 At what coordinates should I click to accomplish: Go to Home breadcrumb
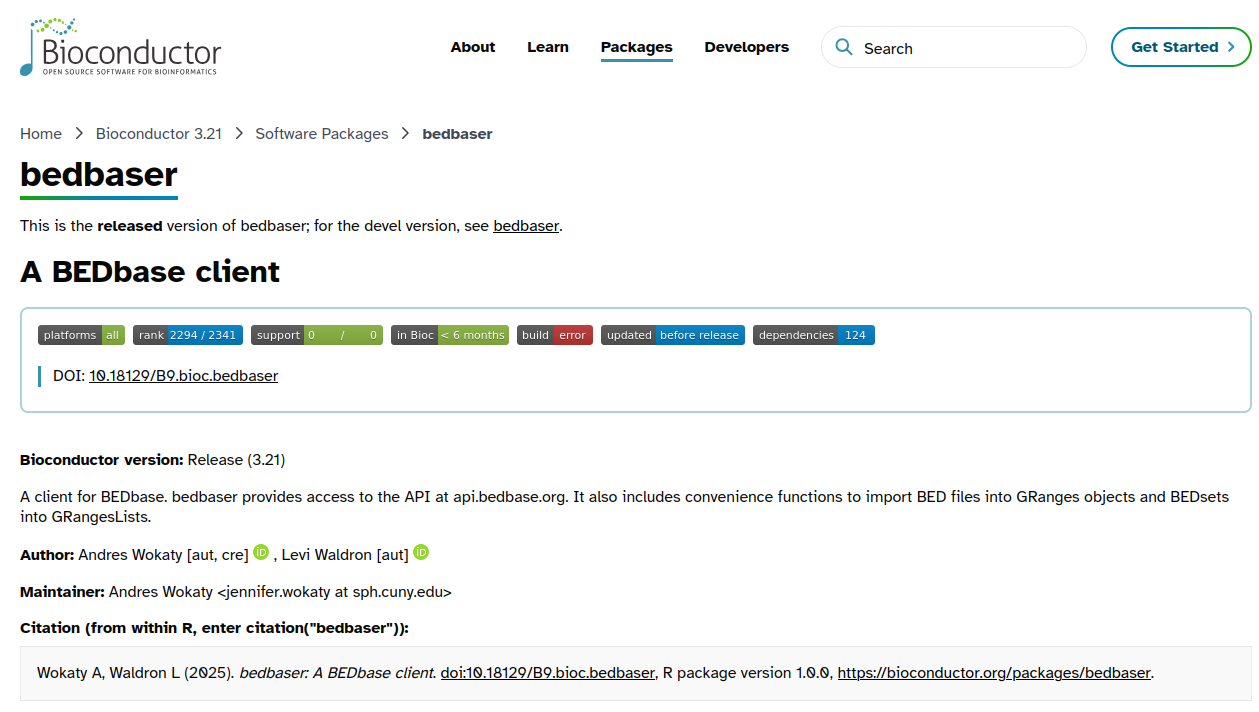(x=41, y=134)
